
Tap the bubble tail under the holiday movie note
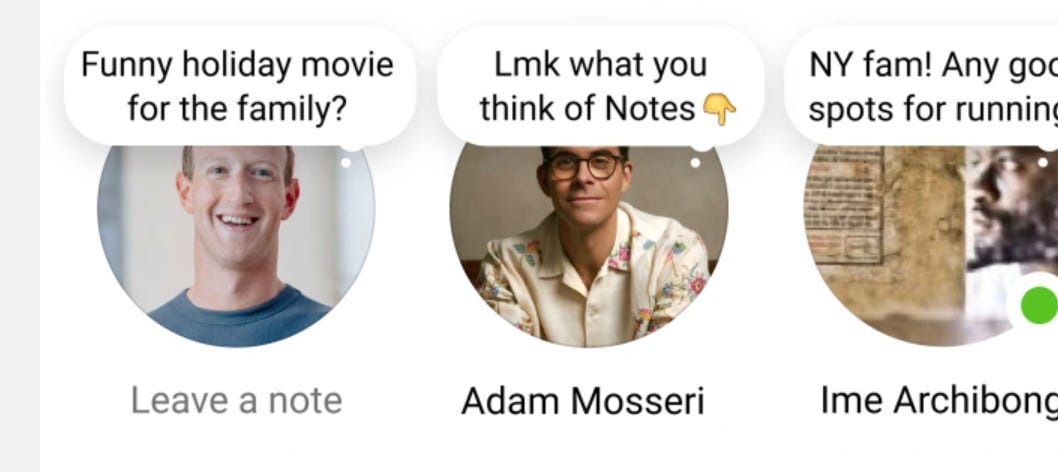[x=351, y=144]
